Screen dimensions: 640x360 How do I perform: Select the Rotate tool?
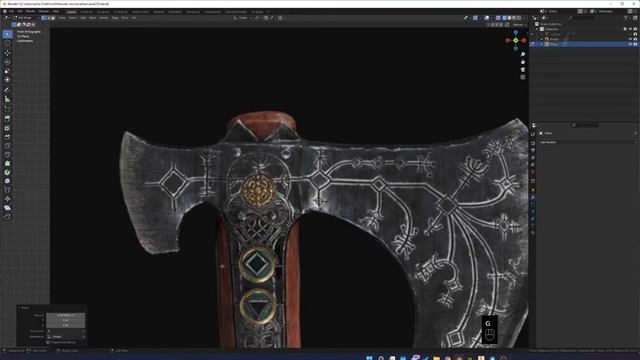7,62
